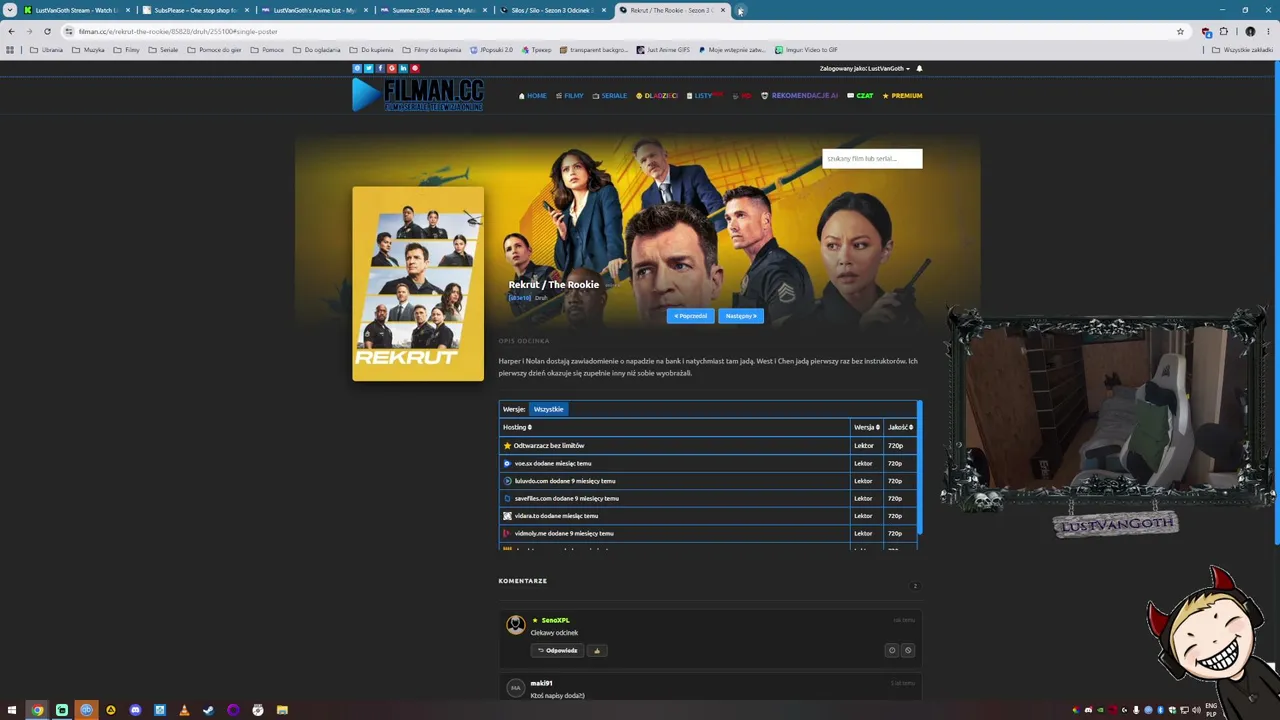Image resolution: width=1280 pixels, height=720 pixels.
Task: Go to the next episode (Następny)
Action: point(741,316)
